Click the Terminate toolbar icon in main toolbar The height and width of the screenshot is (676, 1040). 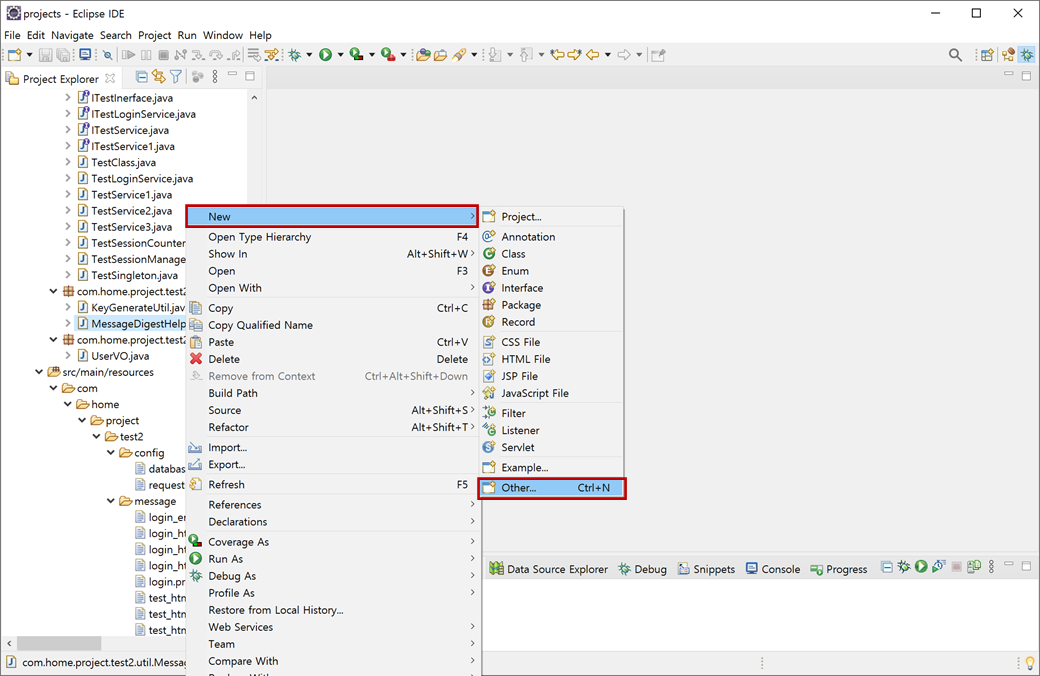pyautogui.click(x=163, y=55)
